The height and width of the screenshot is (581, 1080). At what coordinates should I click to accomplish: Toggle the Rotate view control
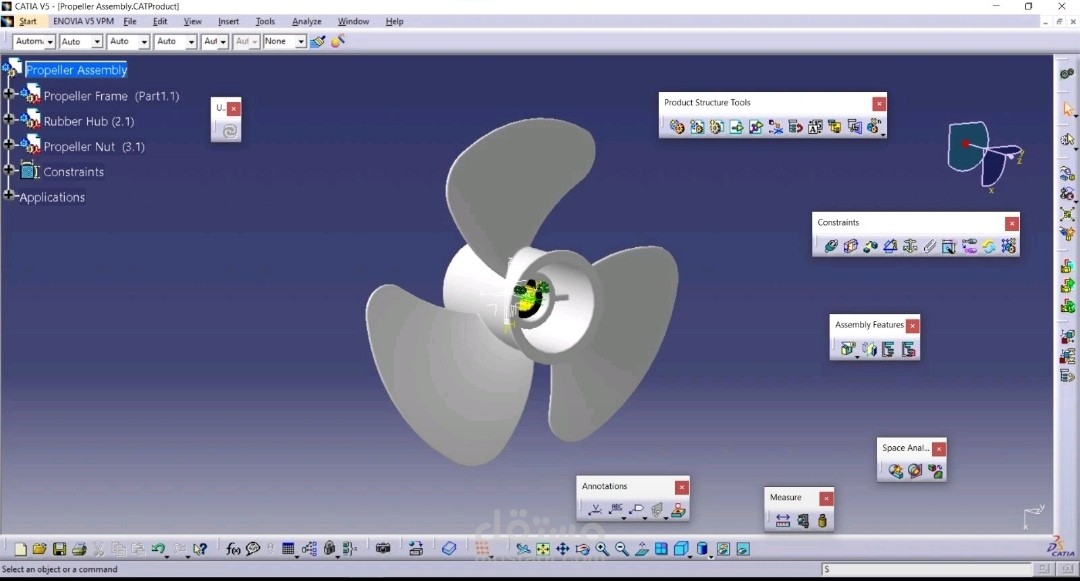(x=582, y=549)
